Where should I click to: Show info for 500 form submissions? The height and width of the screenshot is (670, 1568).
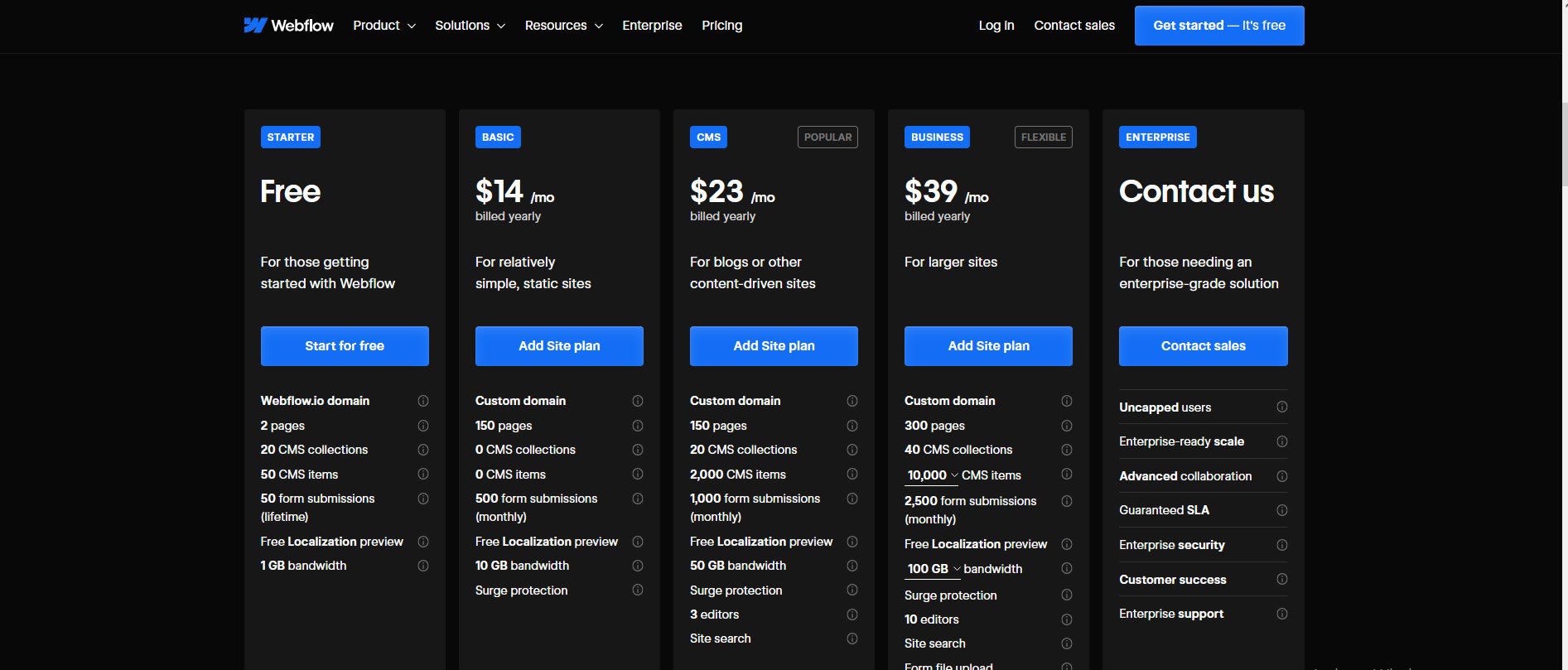coord(638,499)
